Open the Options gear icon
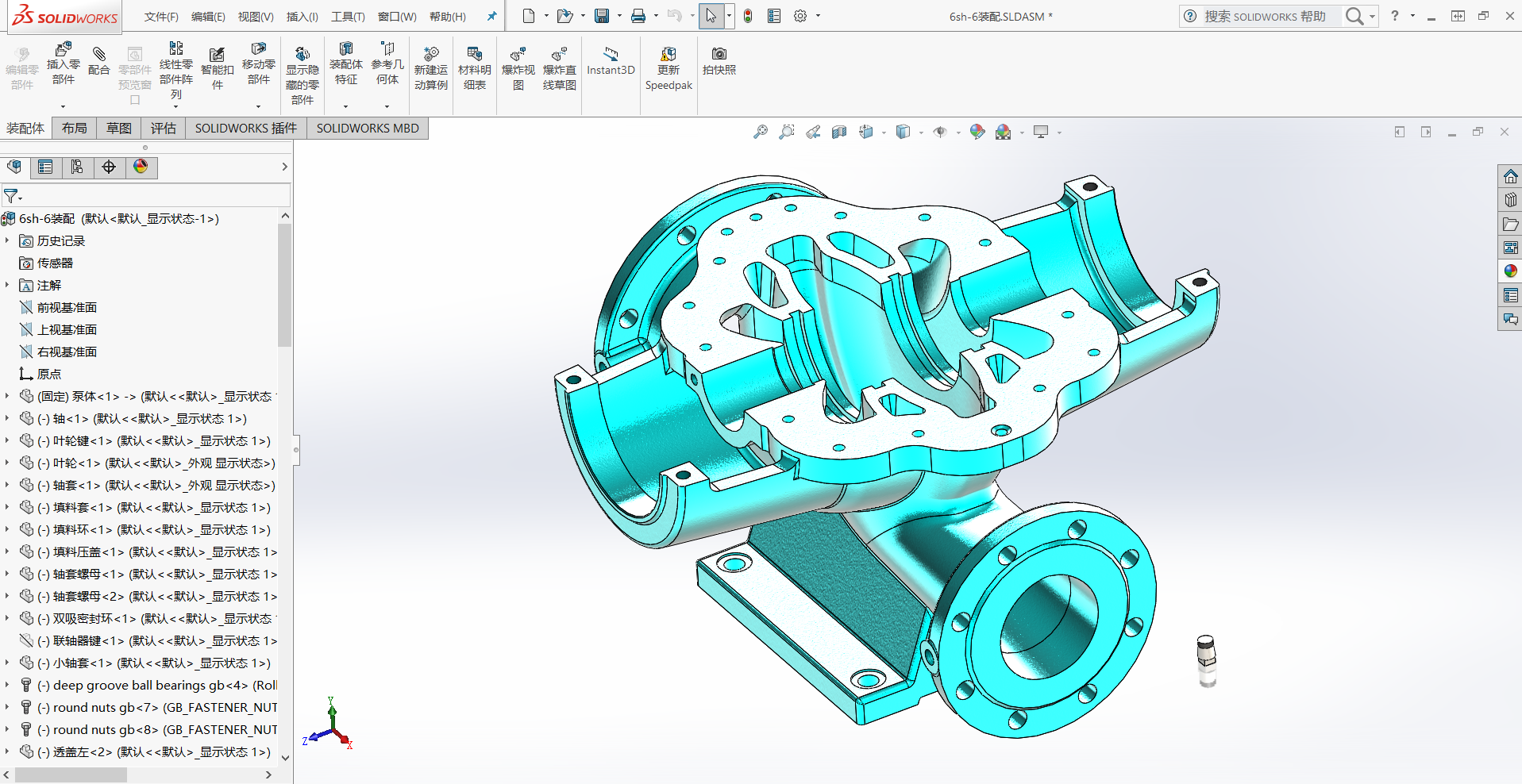Image resolution: width=1522 pixels, height=784 pixels. [x=800, y=16]
